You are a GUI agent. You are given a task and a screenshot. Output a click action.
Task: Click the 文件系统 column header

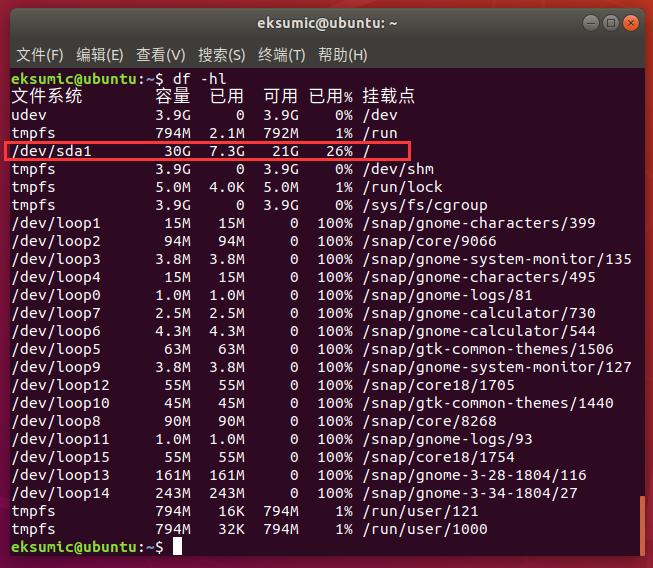[x=47, y=97]
